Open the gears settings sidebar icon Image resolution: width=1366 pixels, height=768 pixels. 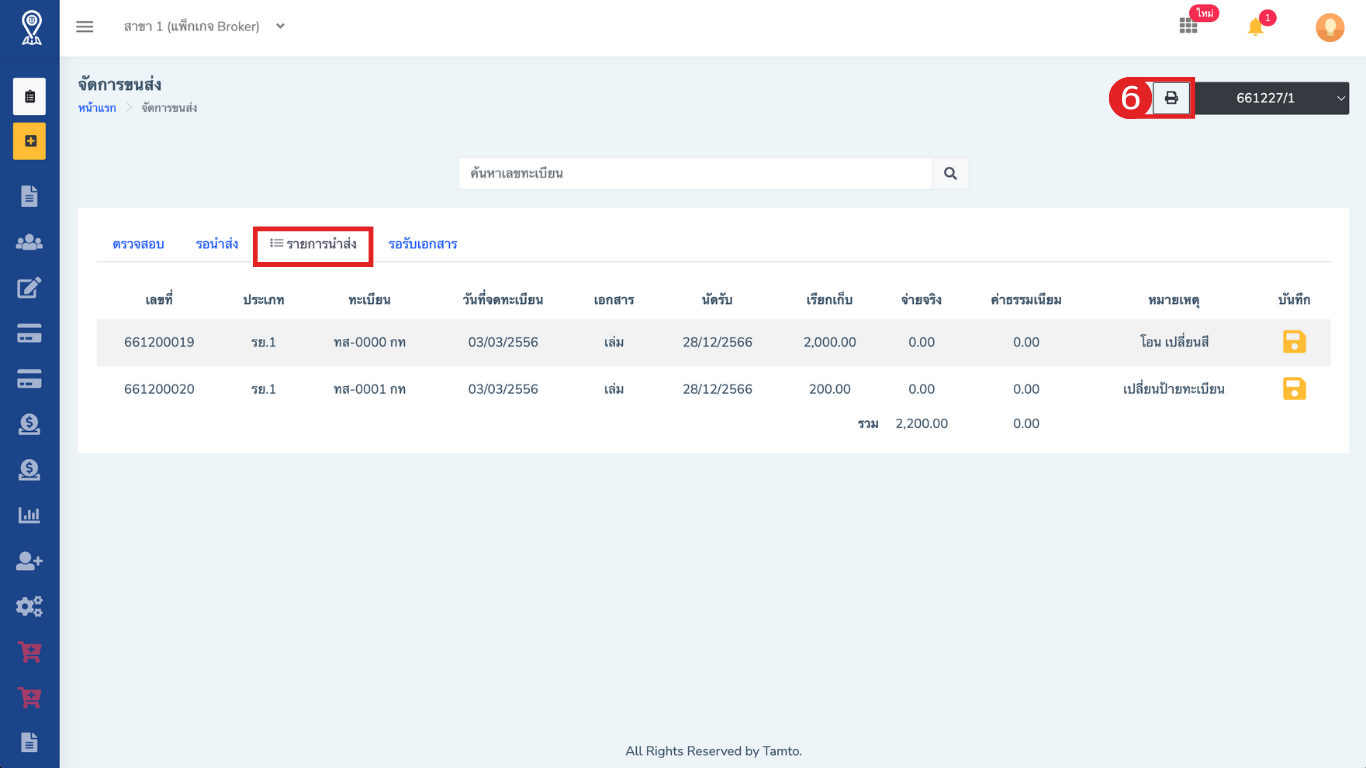(30, 606)
